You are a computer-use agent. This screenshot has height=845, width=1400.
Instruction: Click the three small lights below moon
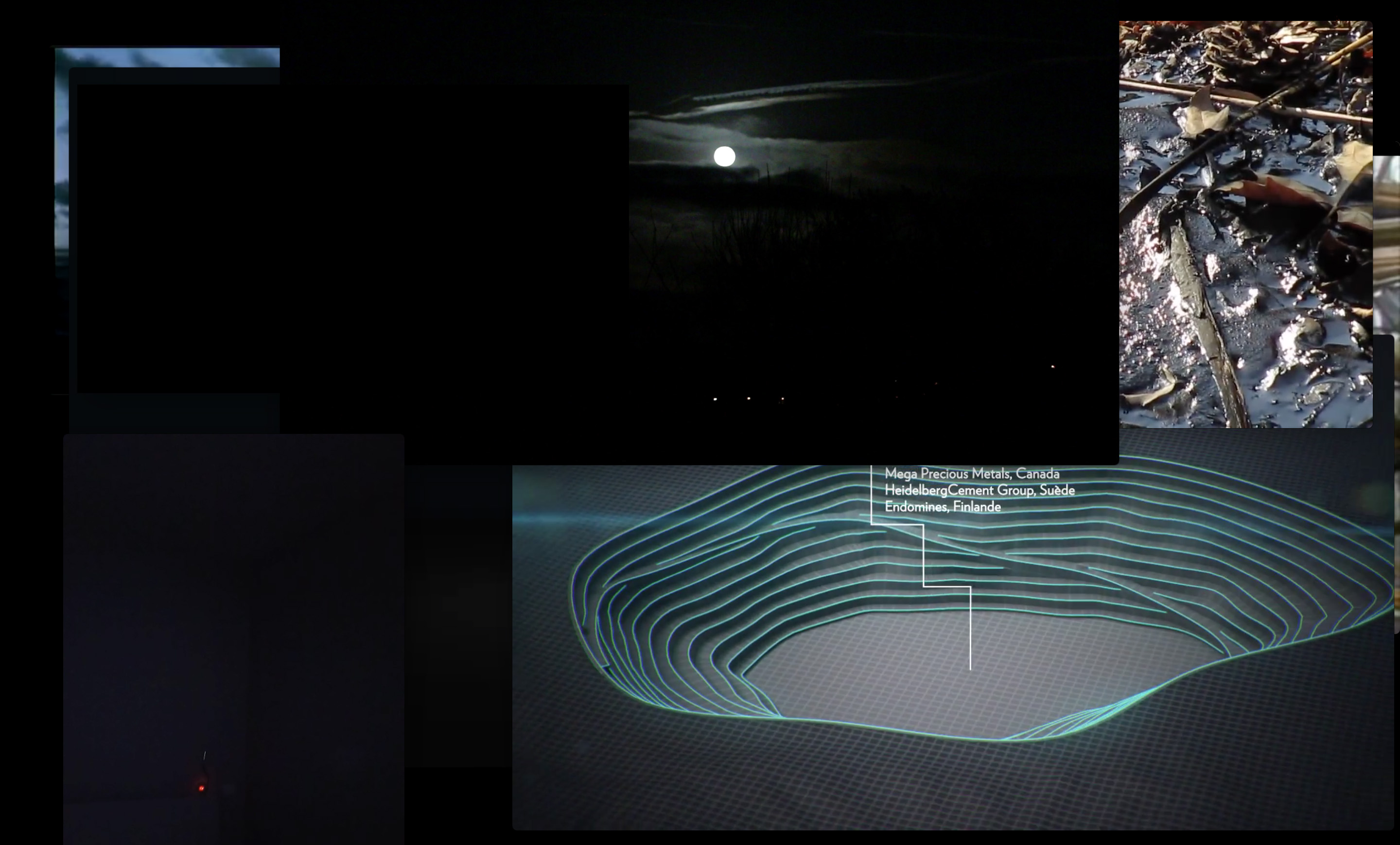tap(748, 398)
